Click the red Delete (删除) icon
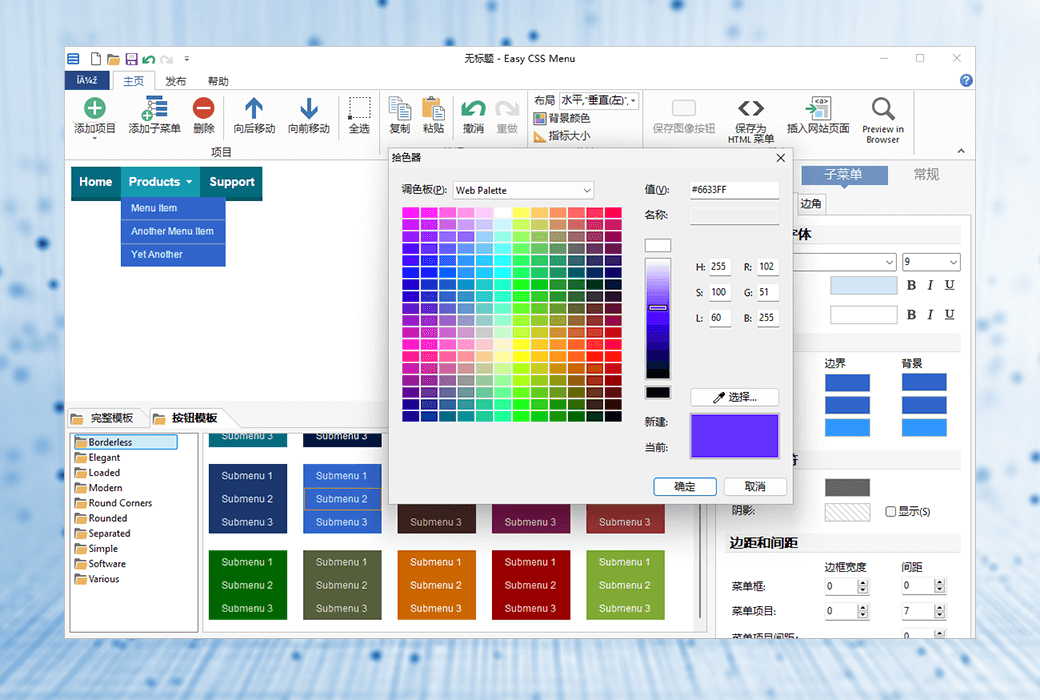Viewport: 1040px width, 700px height. pyautogui.click(x=204, y=108)
